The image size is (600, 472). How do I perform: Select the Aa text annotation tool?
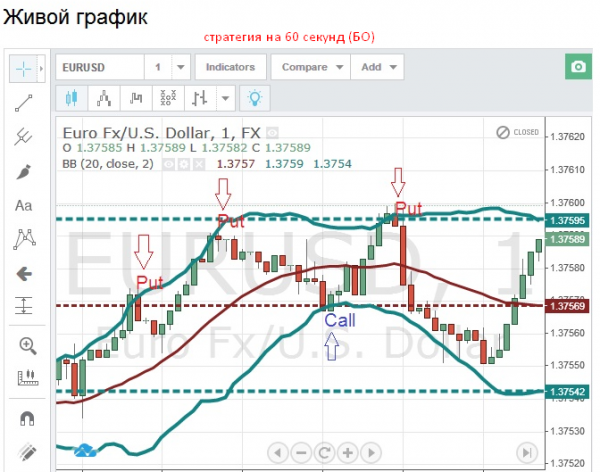pos(25,206)
